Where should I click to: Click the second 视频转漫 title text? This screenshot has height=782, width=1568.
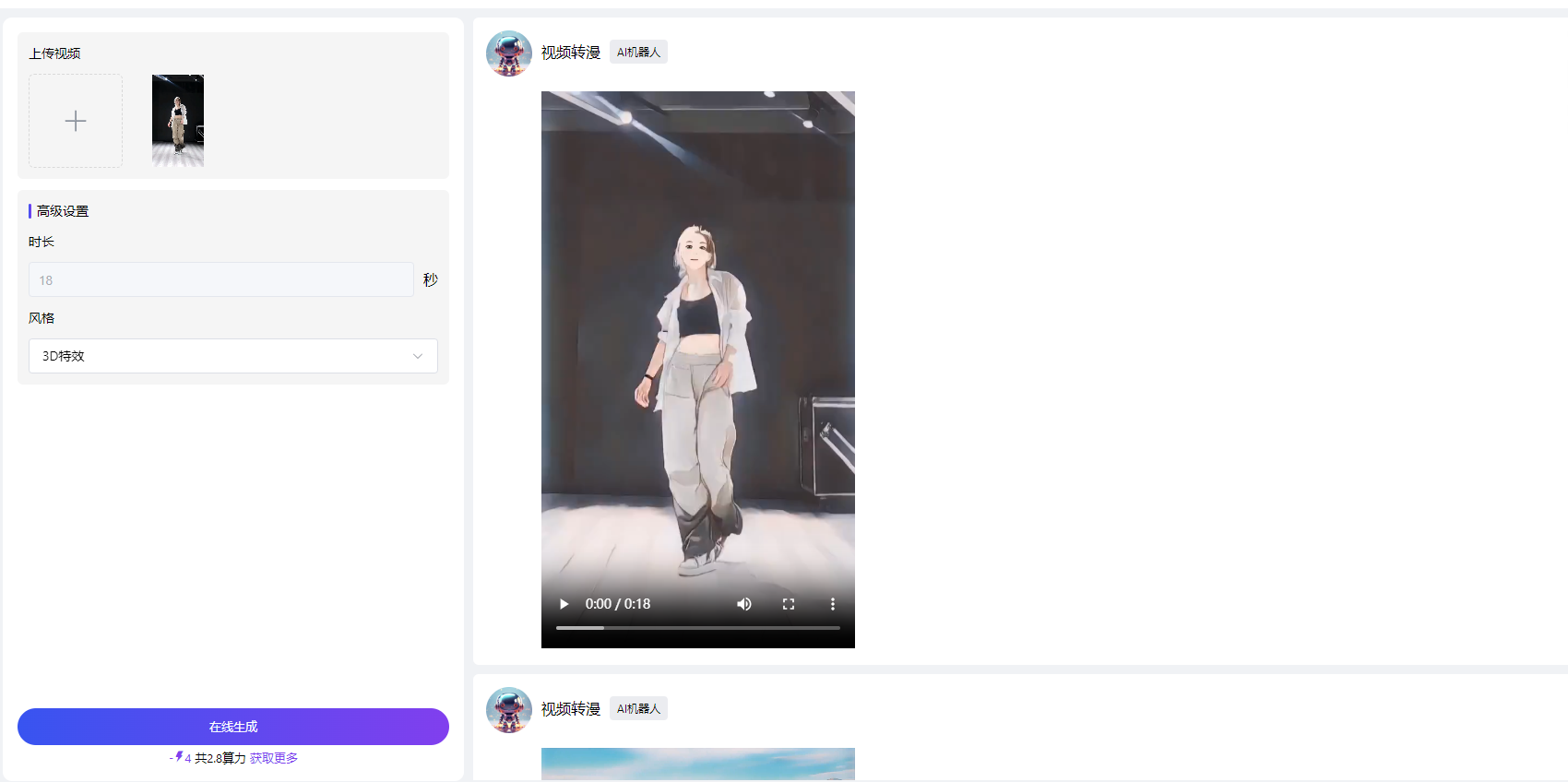point(571,709)
